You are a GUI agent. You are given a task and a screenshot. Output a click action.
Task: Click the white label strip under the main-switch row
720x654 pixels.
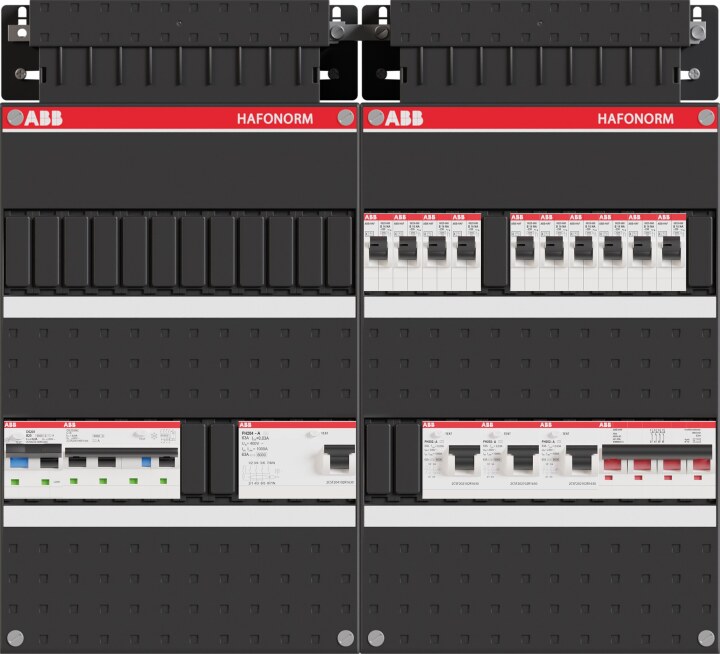(540, 516)
